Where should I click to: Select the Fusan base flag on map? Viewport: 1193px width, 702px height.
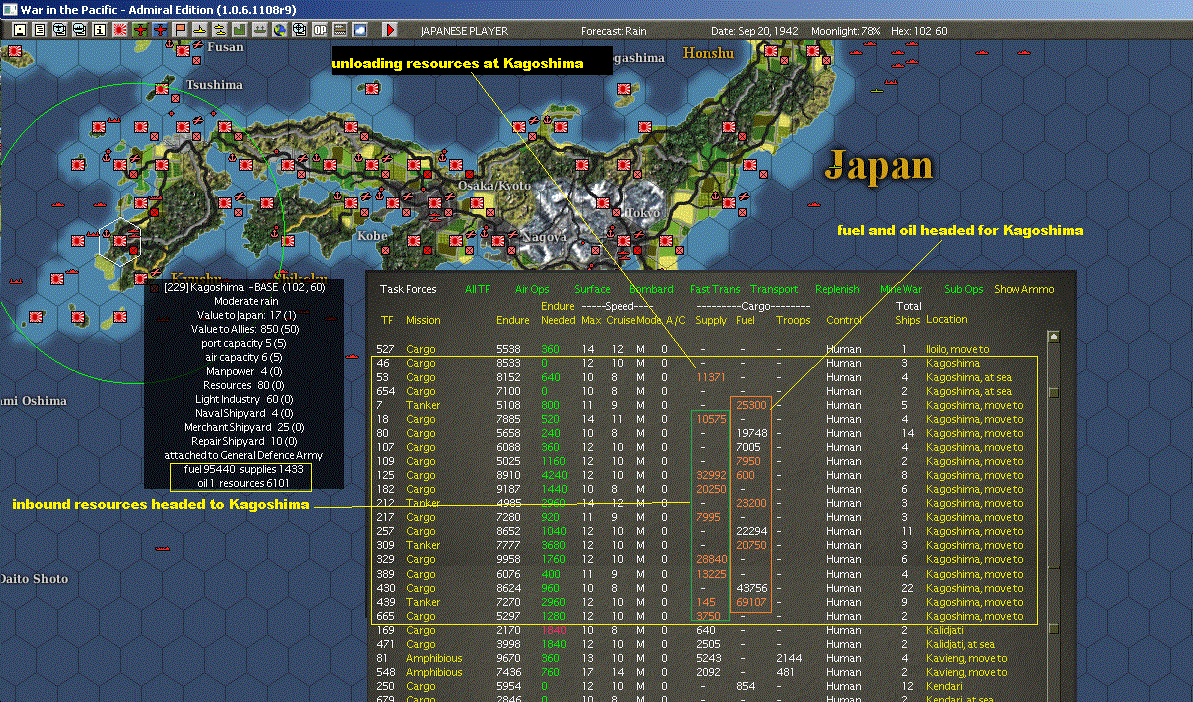183,50
